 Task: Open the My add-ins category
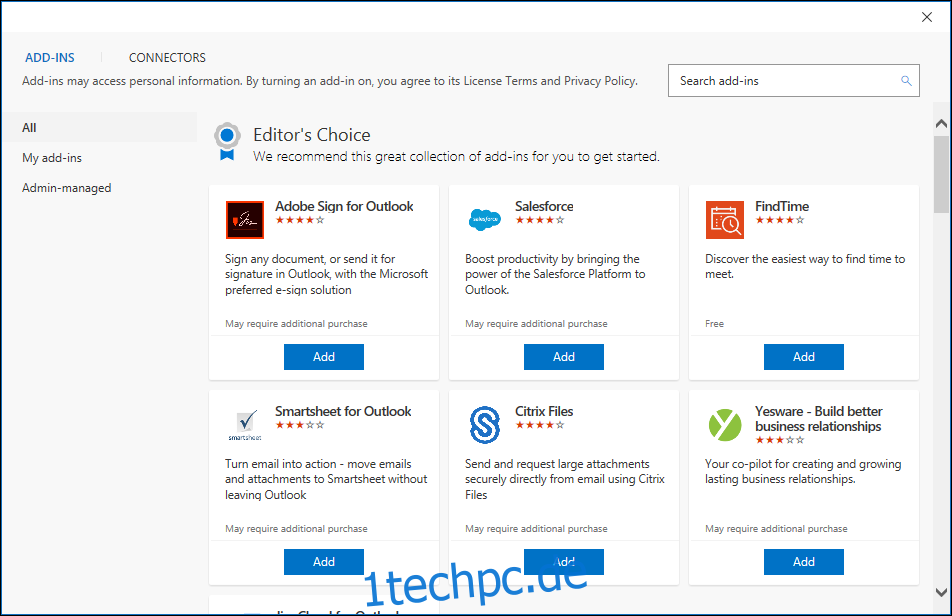pos(52,158)
